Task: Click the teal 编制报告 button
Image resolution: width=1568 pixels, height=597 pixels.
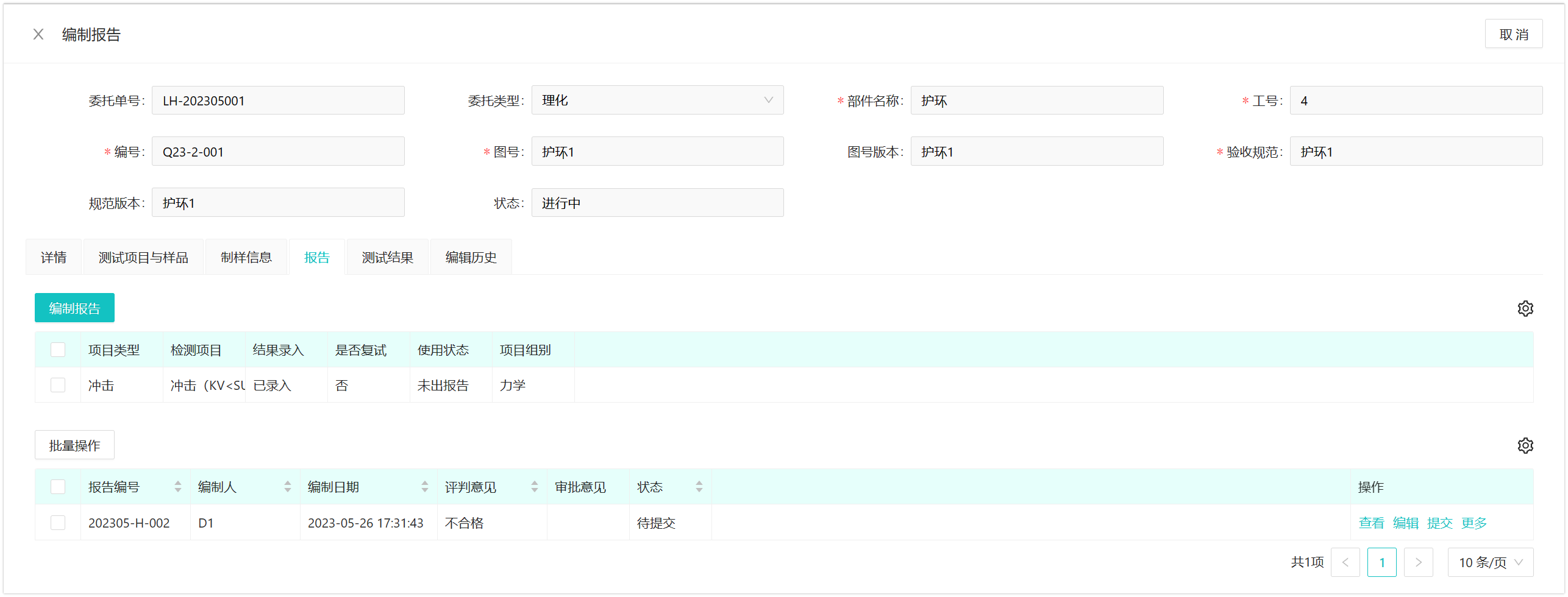Action: click(x=74, y=308)
